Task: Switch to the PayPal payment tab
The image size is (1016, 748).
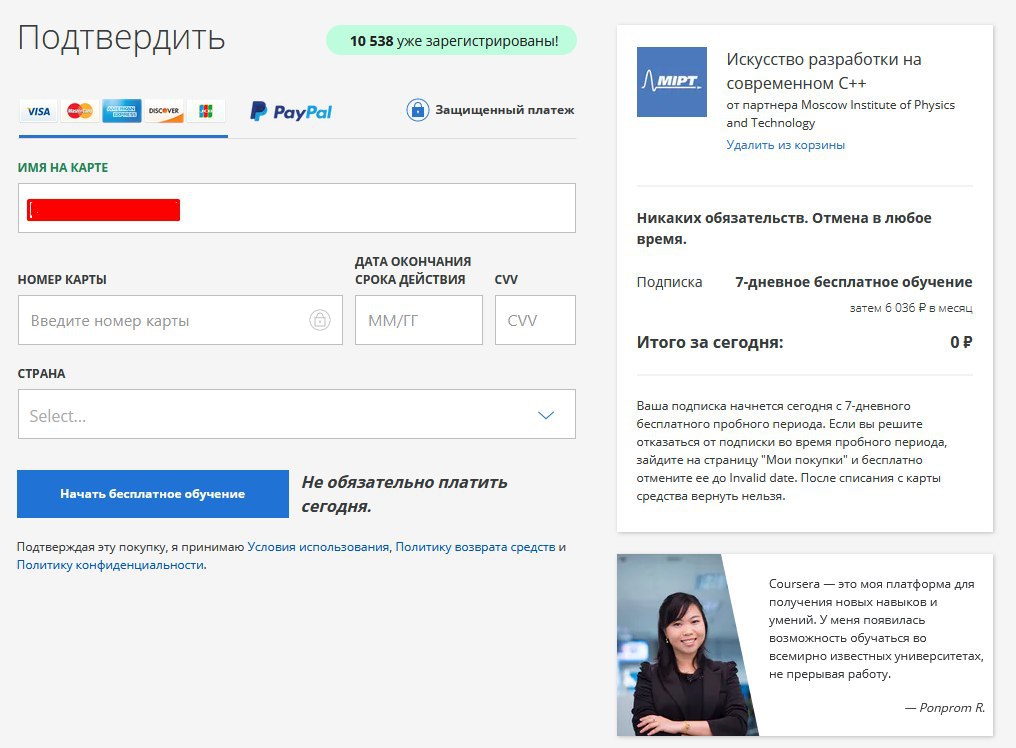Action: coord(291,111)
